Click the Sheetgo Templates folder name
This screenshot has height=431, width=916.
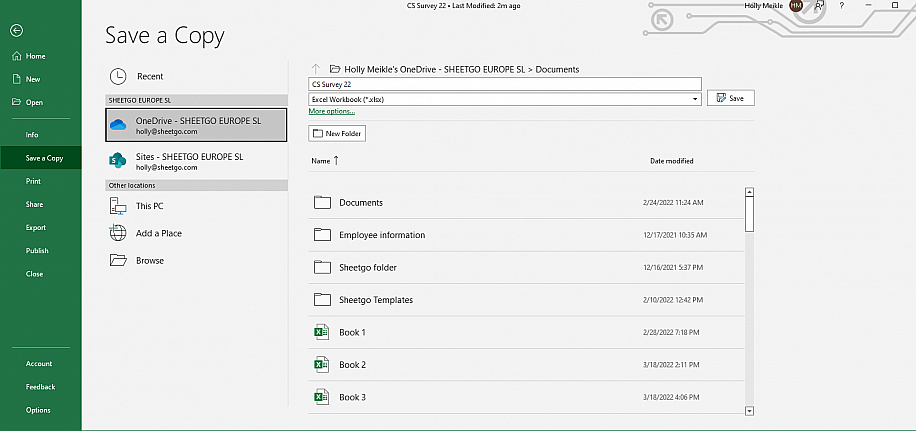(376, 300)
